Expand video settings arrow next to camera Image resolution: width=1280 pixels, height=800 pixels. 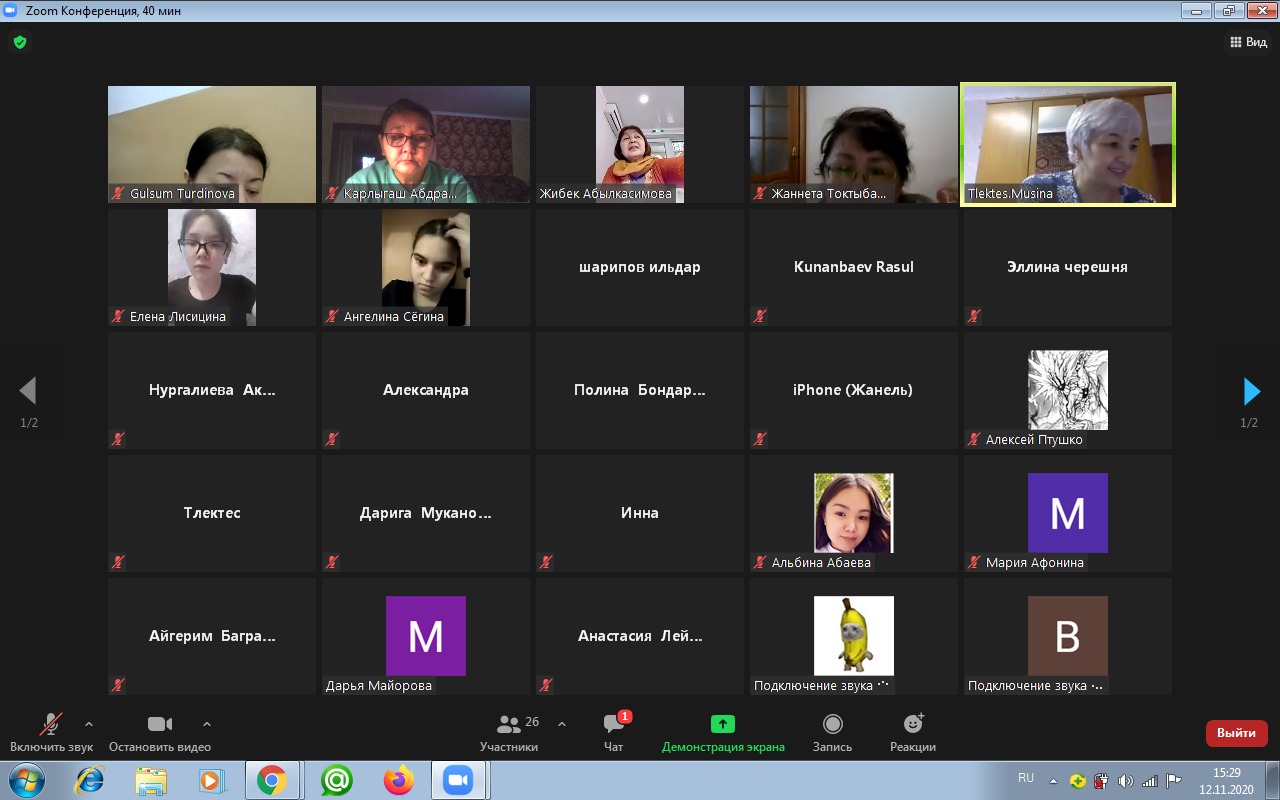(207, 724)
